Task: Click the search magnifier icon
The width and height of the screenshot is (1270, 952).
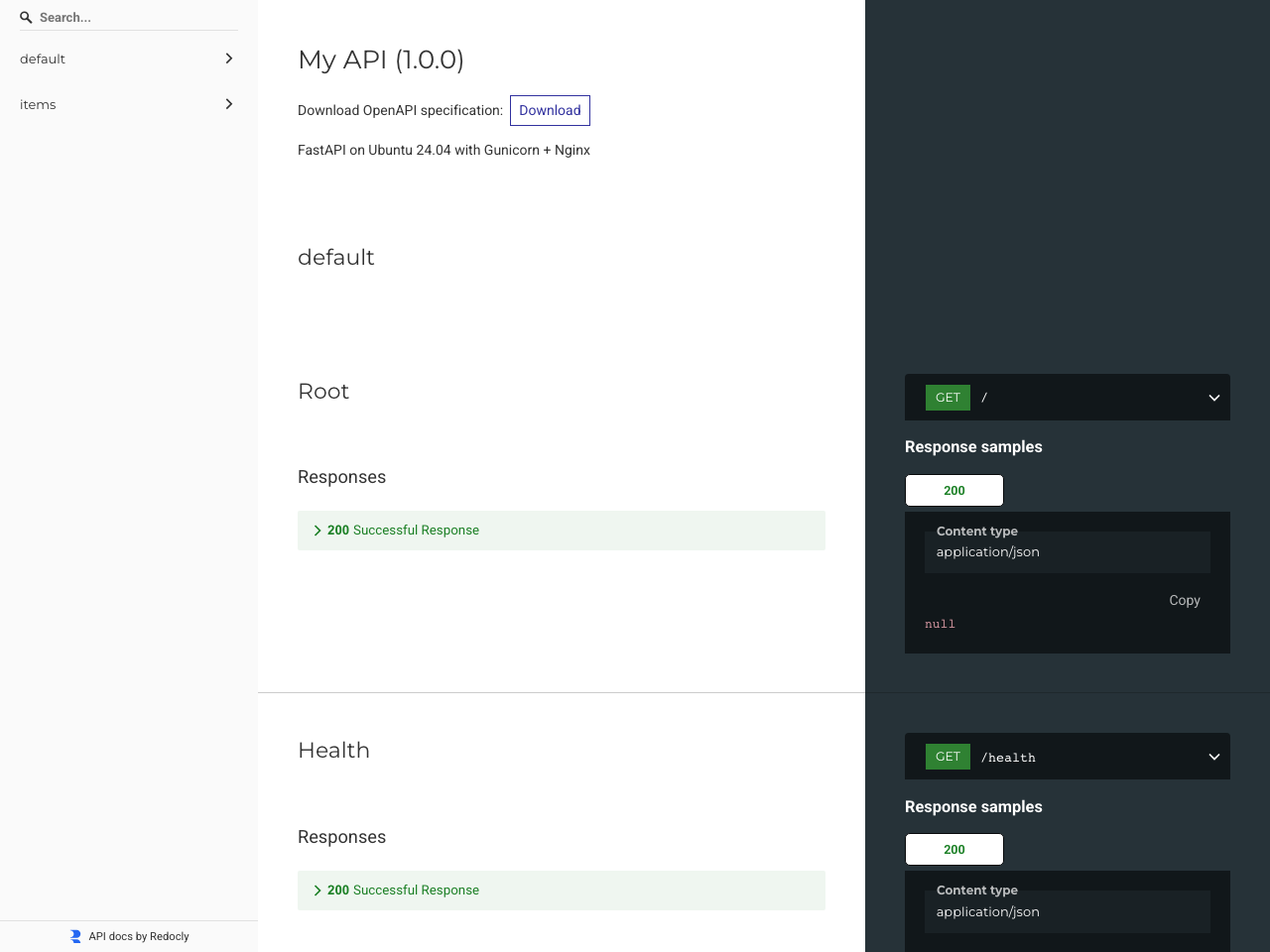Action: click(26, 17)
